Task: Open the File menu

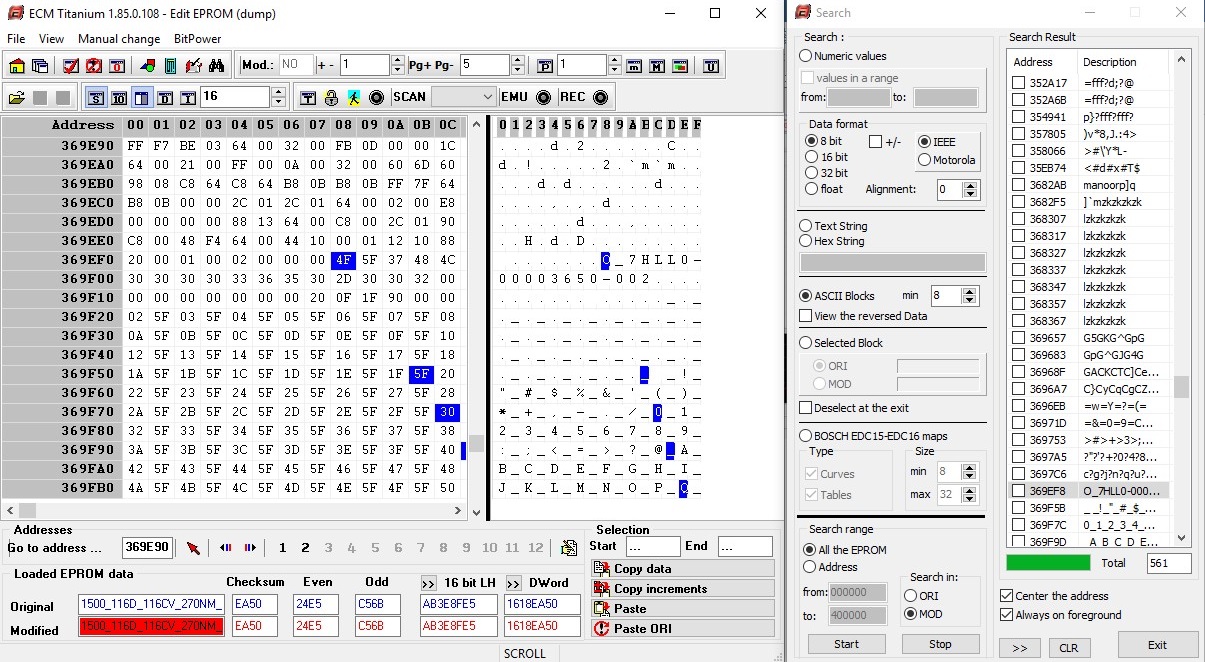Action: pos(16,39)
